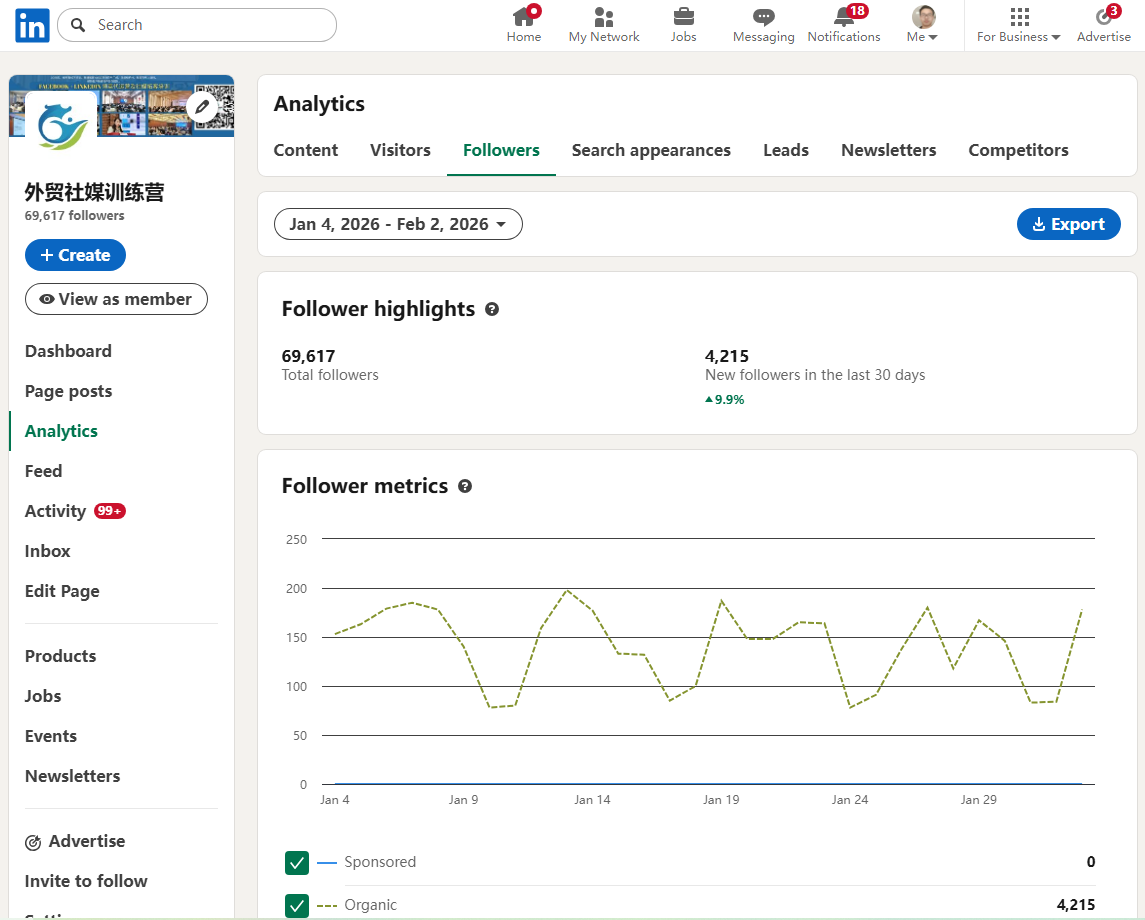1145x920 pixels.
Task: Click the pencil edit icon on banner
Action: (x=202, y=106)
